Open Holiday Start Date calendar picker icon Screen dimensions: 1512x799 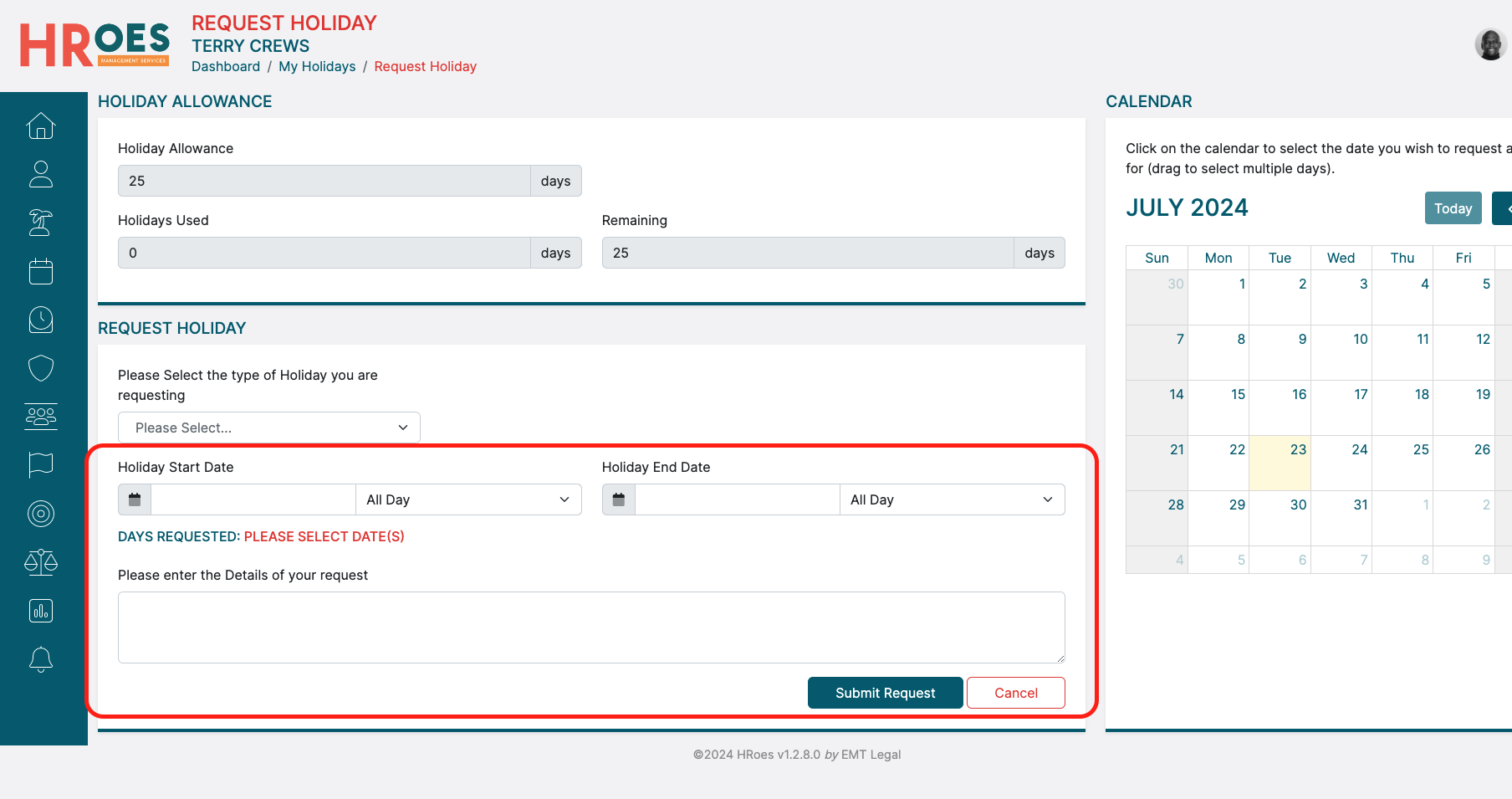(x=135, y=499)
